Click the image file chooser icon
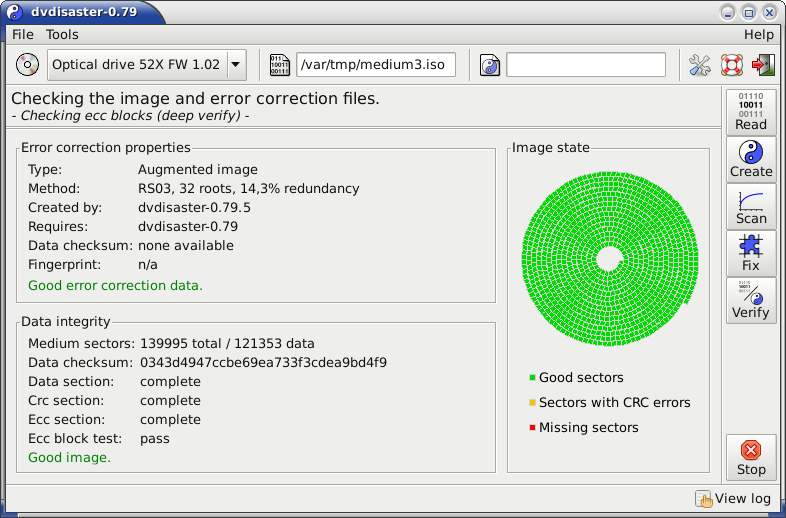The width and height of the screenshot is (786, 518). (280, 65)
